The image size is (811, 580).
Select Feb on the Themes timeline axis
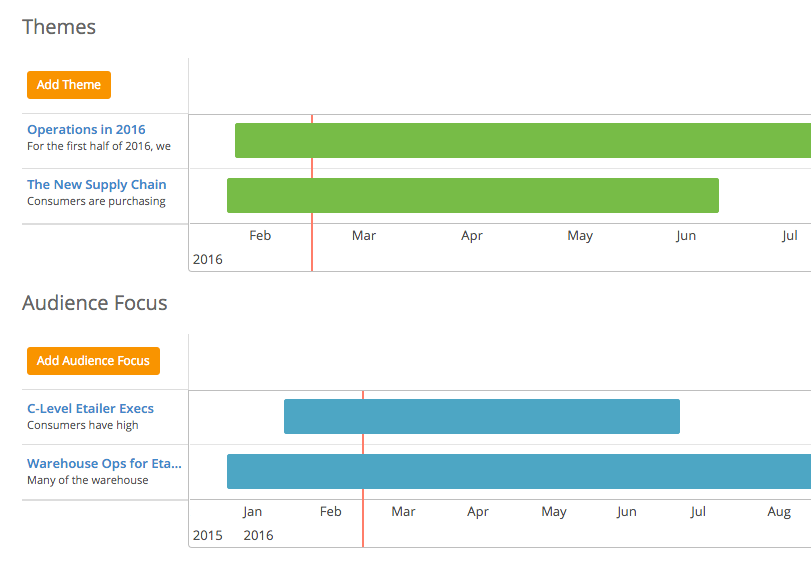coord(260,235)
